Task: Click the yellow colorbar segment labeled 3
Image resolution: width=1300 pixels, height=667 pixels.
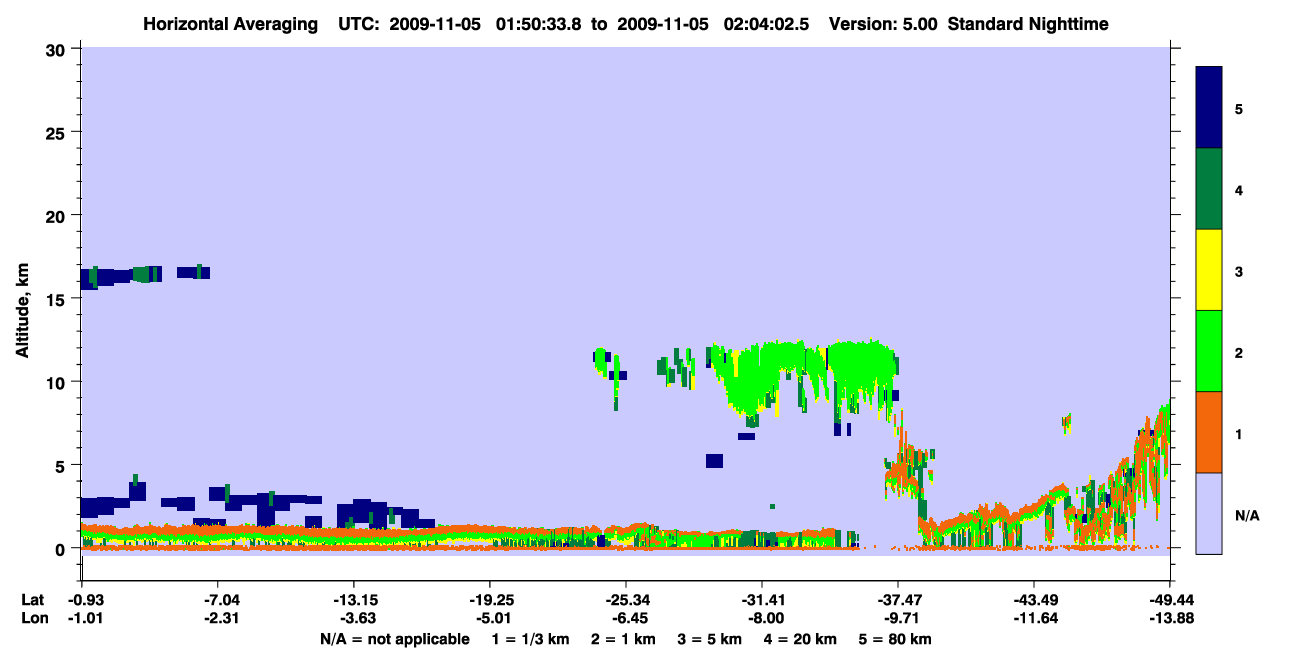Action: tap(1209, 270)
